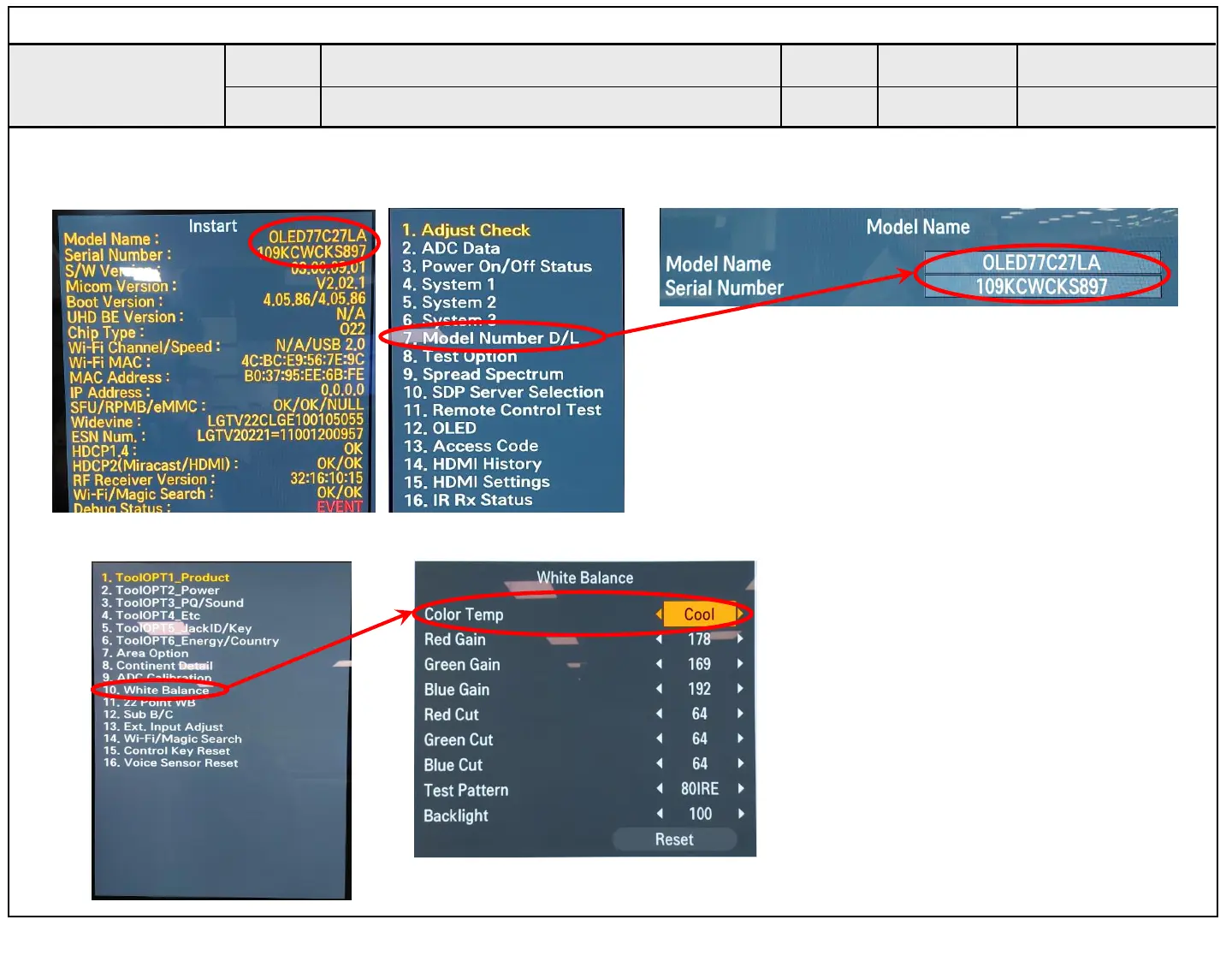Select Remote Control Test entry
This screenshot has height=973, width=1232.
pos(502,410)
